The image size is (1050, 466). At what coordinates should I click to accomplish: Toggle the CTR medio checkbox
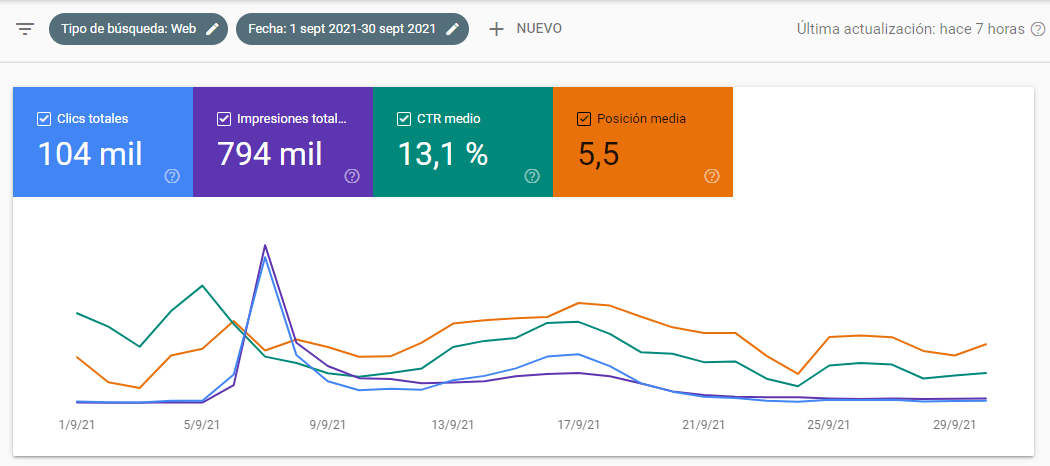click(x=404, y=119)
